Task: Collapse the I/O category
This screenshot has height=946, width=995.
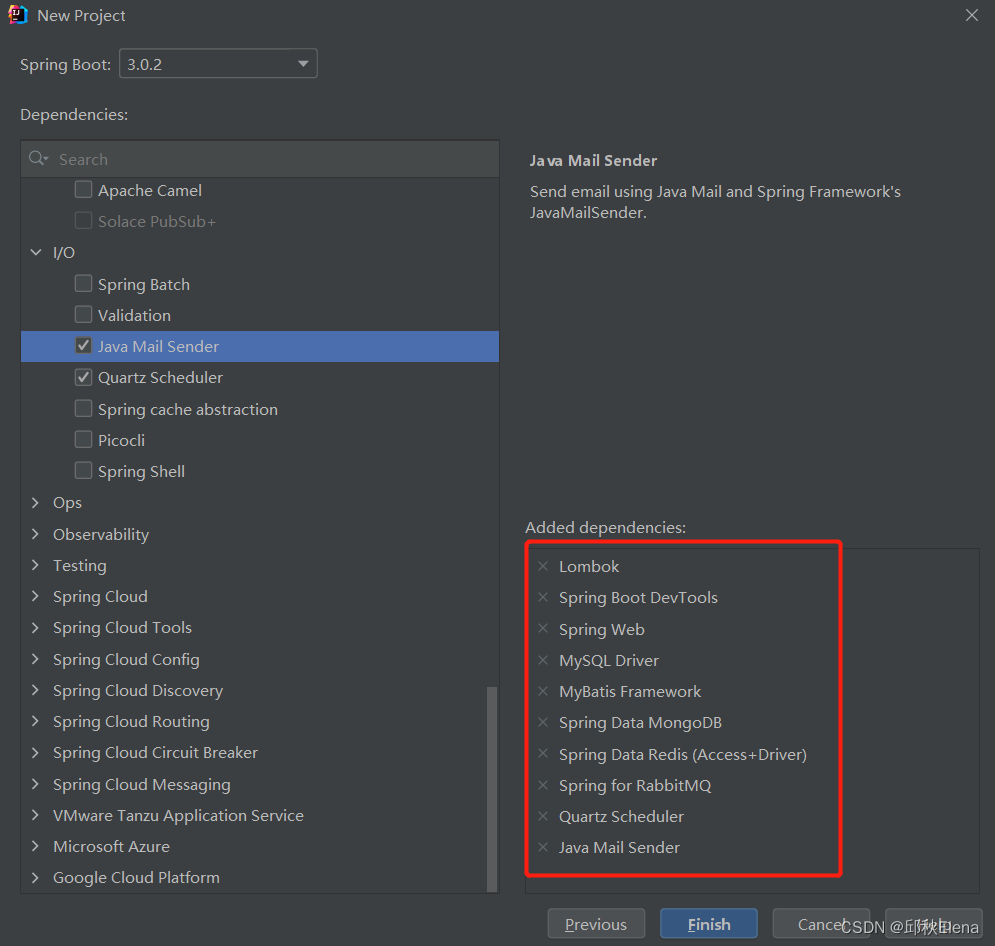Action: click(x=36, y=253)
